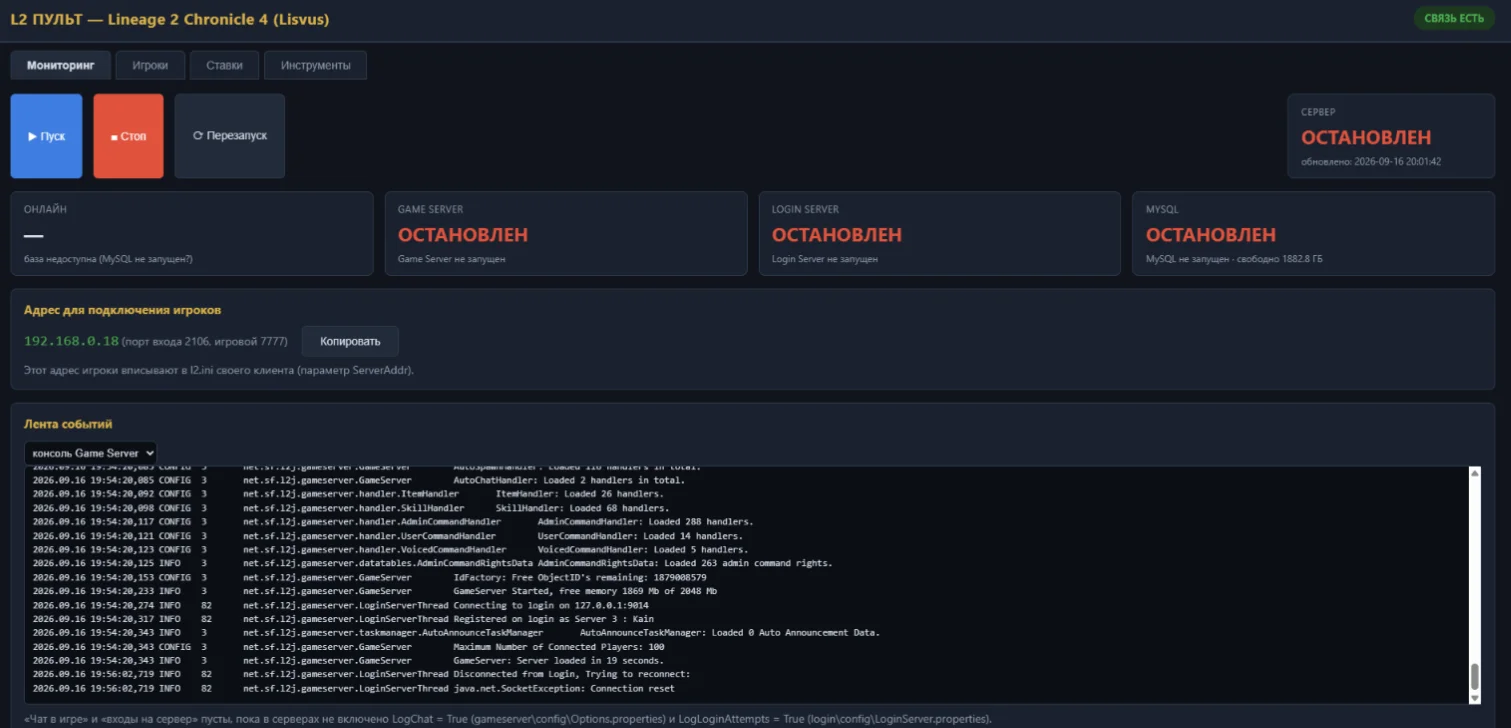
Task: Select the Инструменты tab
Action: click(315, 65)
